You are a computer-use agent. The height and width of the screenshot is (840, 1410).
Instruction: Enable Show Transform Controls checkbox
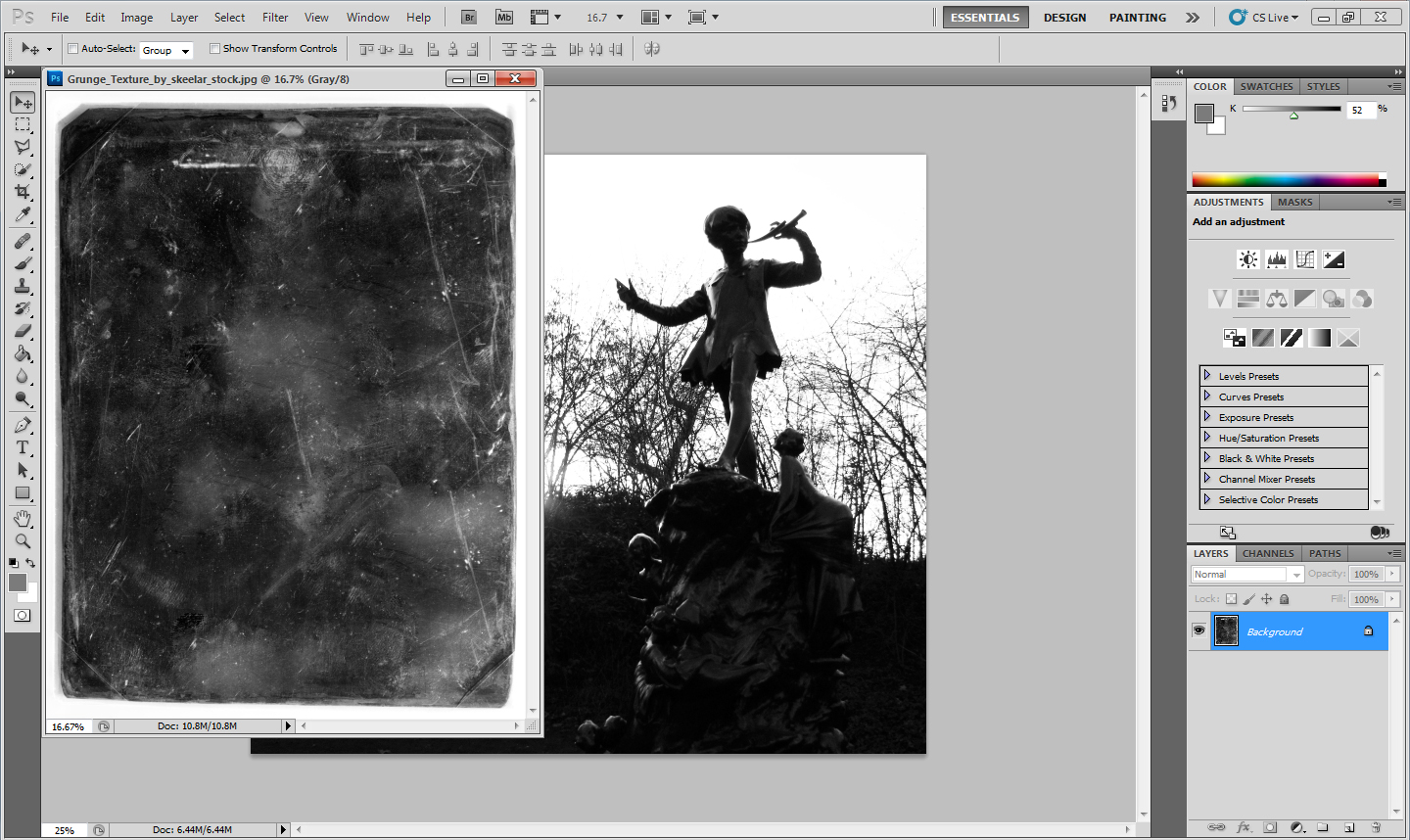tap(214, 48)
